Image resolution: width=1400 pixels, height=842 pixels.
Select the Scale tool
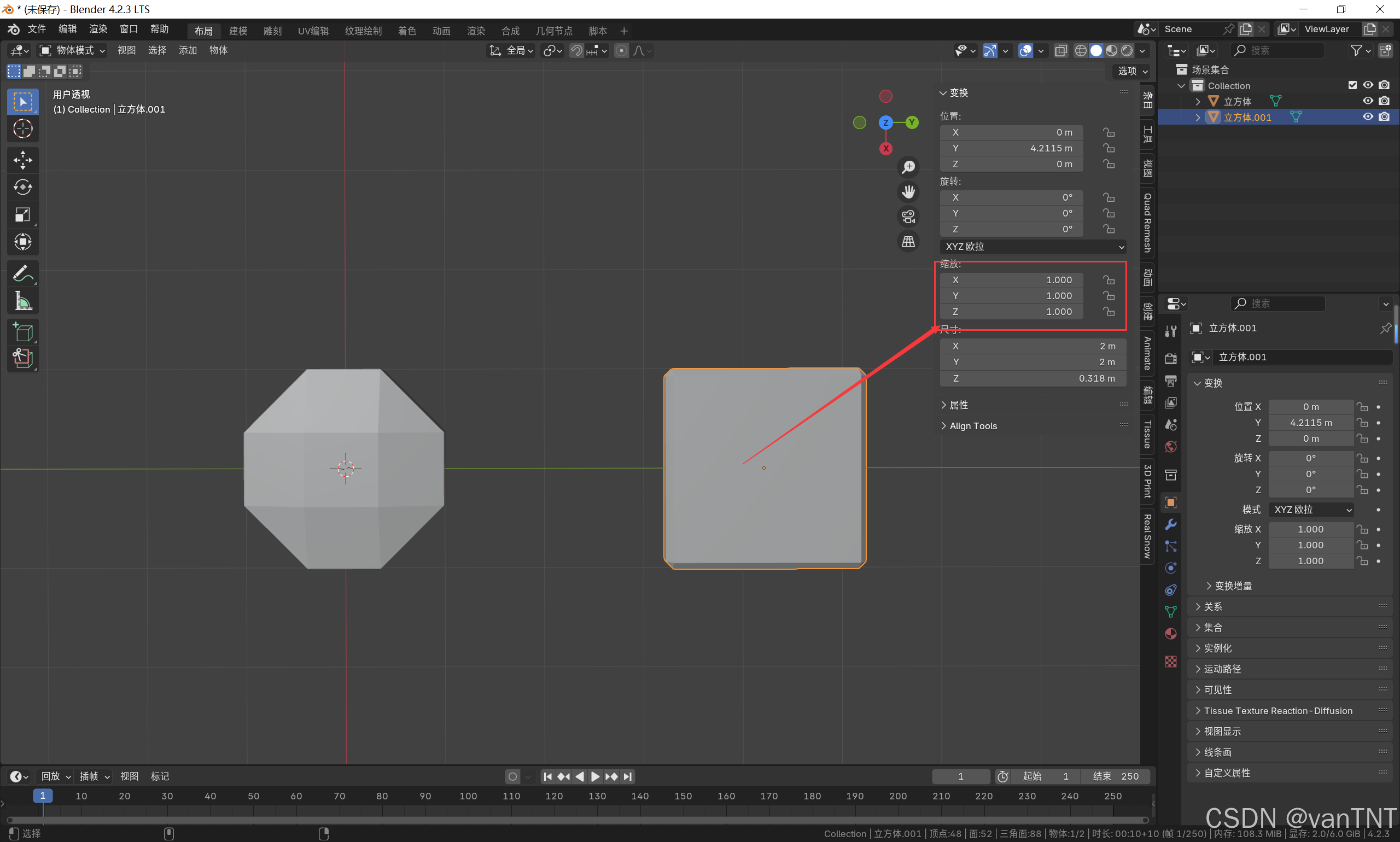(x=23, y=215)
